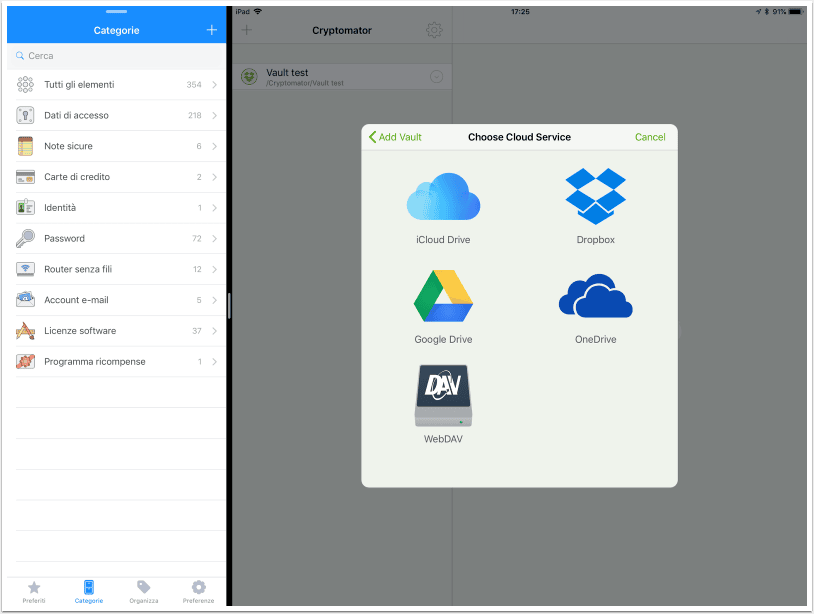814x614 pixels.
Task: Pick the OneDrive cloud icon
Action: [595, 296]
